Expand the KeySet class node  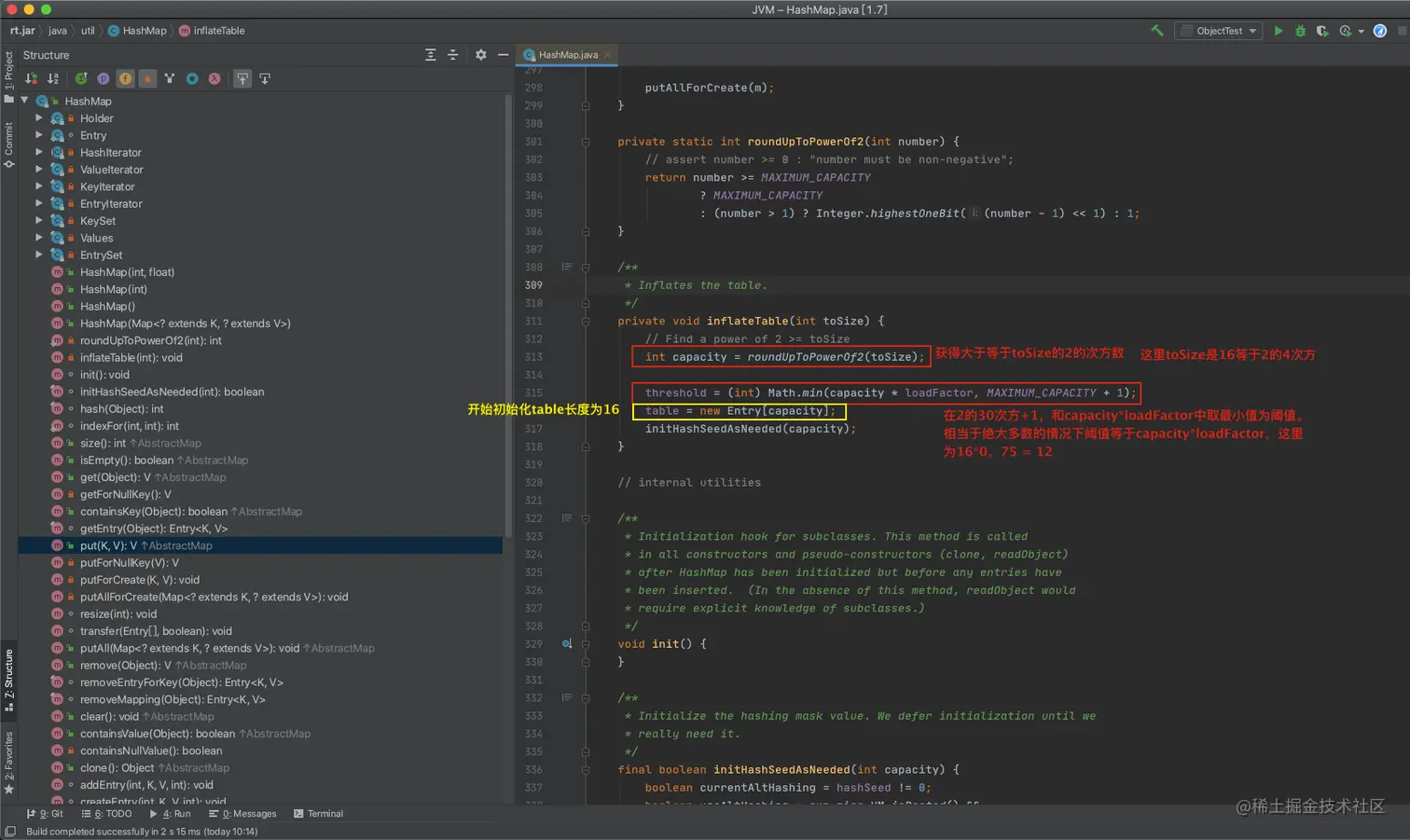(x=39, y=221)
